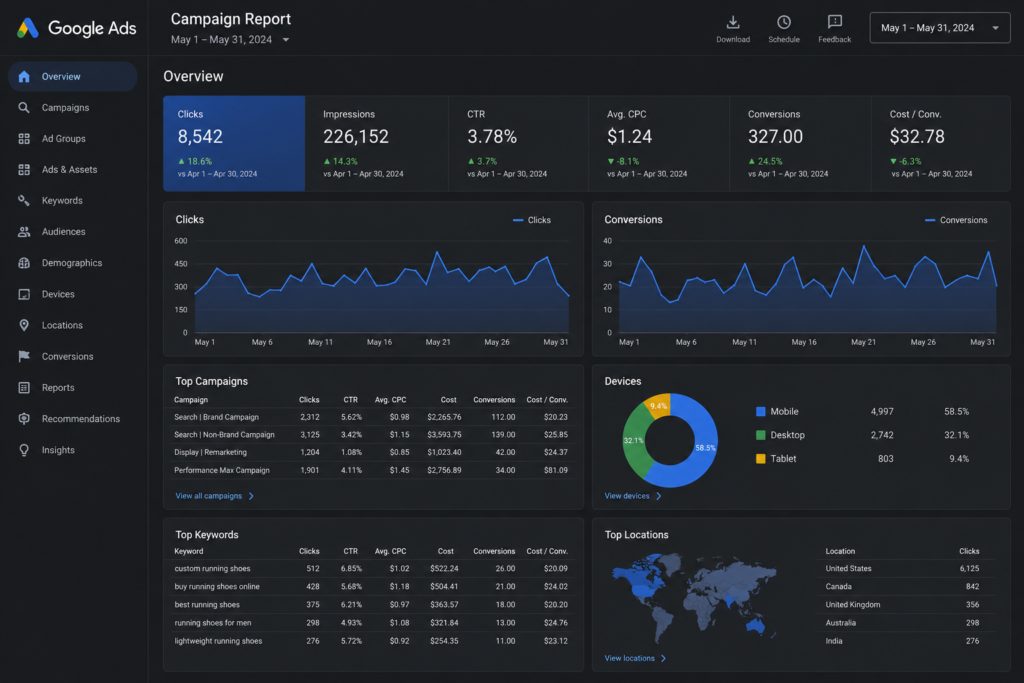1024x683 pixels.
Task: Click the Keywords key icon
Action: click(24, 200)
